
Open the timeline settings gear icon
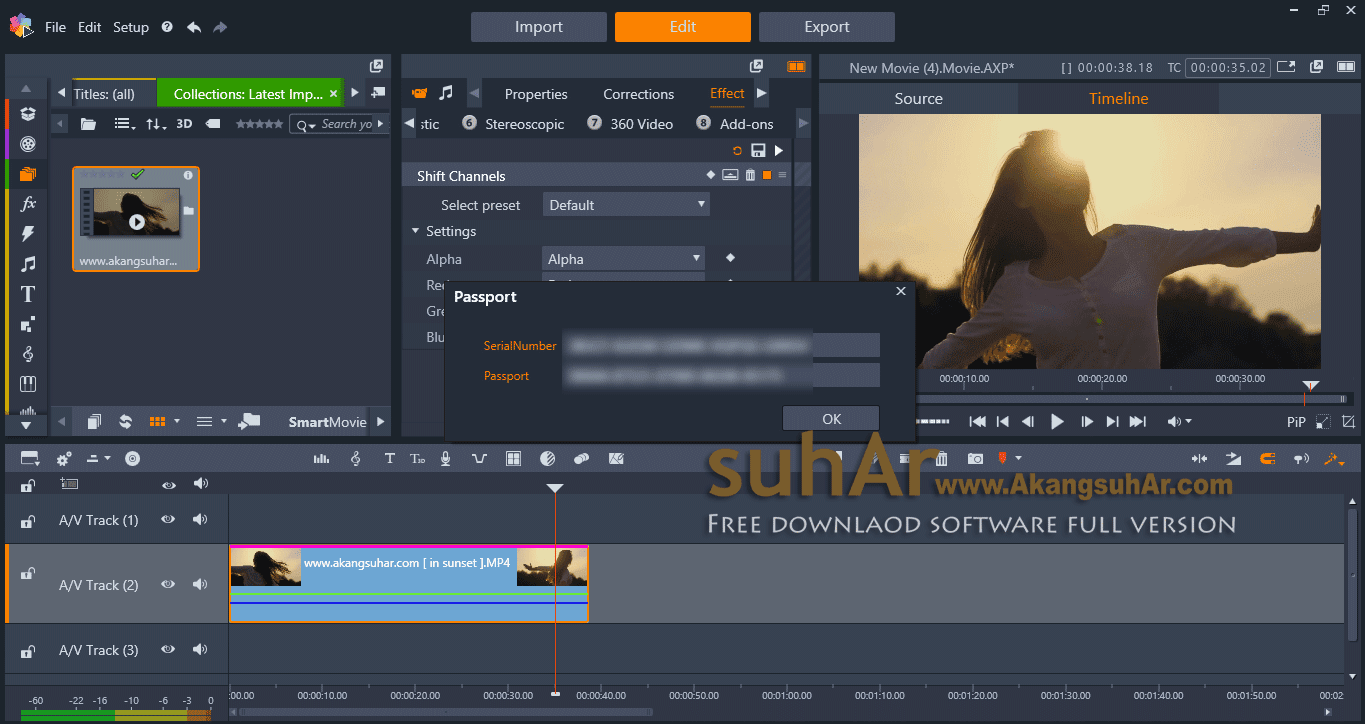click(64, 459)
